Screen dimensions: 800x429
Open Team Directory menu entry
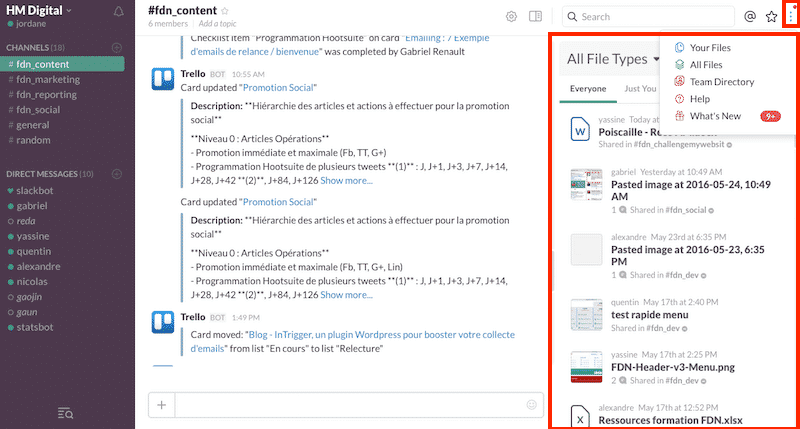[x=721, y=82]
